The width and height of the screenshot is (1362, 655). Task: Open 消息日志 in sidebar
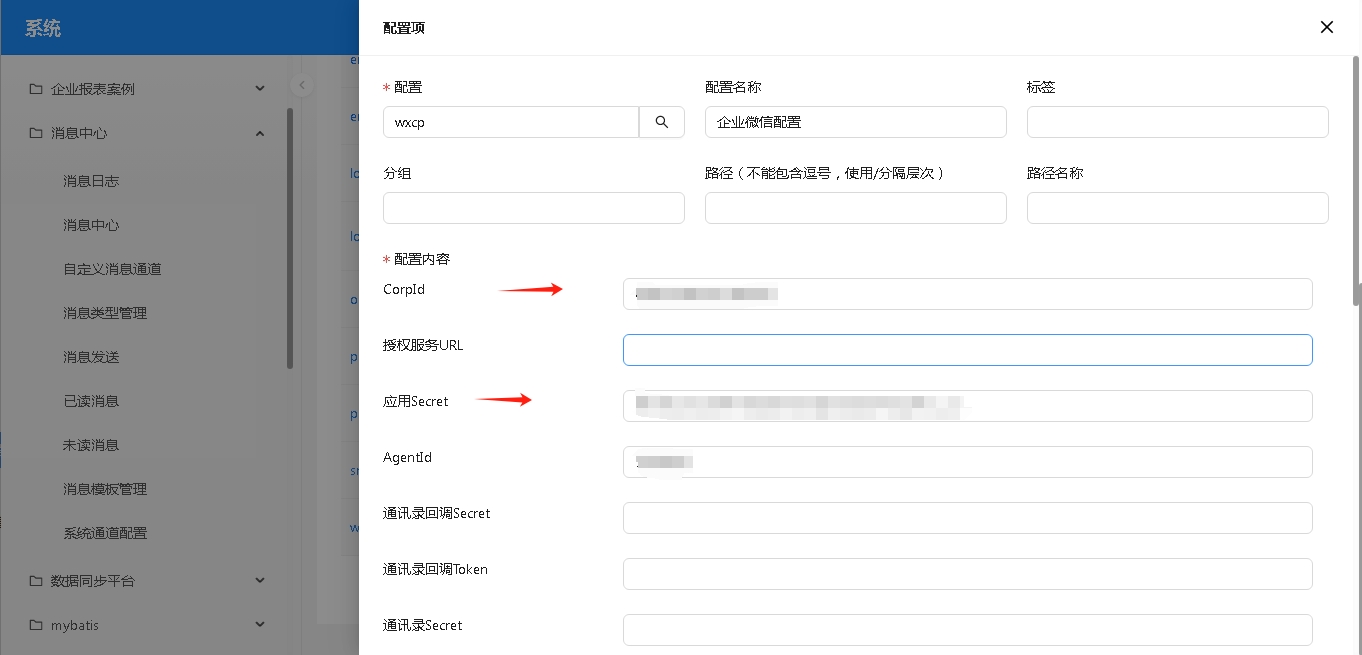pos(91,181)
